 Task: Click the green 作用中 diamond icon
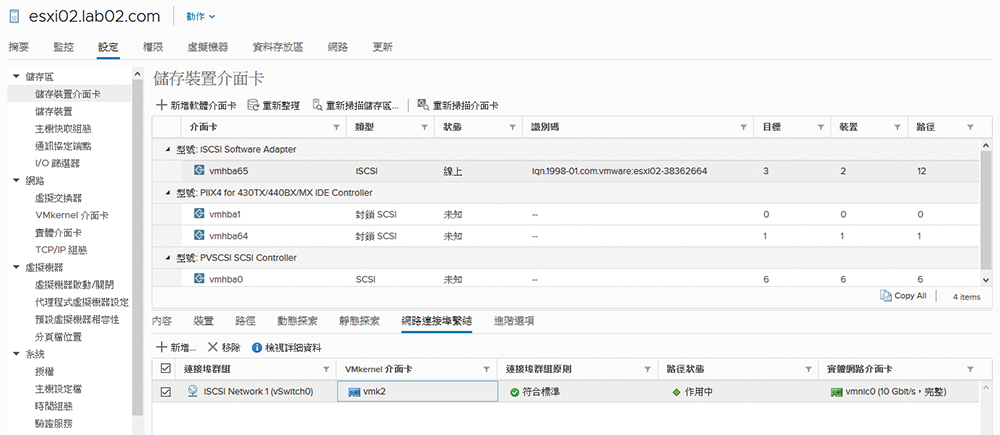tap(677, 392)
